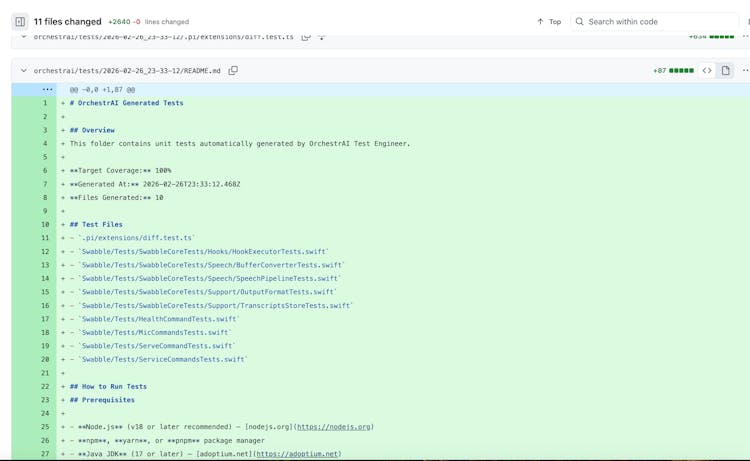This screenshot has height=461, width=750.
Task: Select line number 1 in README diff
Action: click(45, 103)
